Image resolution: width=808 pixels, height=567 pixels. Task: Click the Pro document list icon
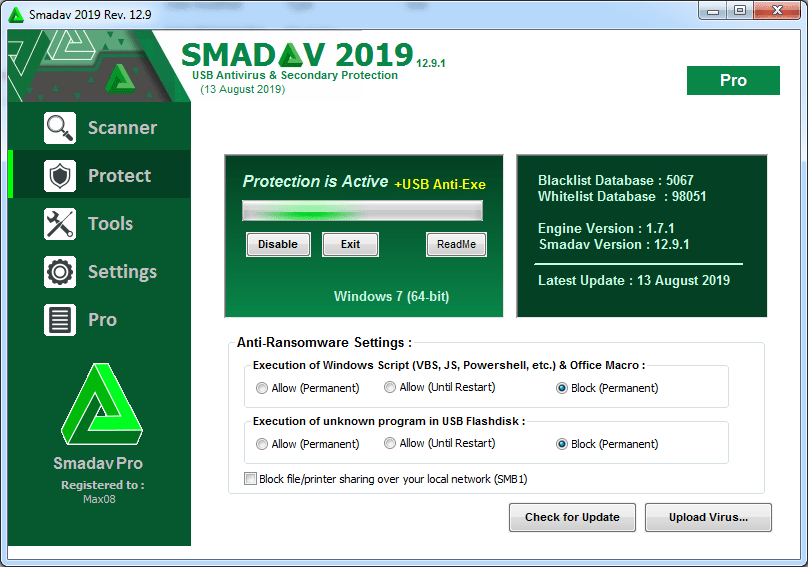pyautogui.click(x=60, y=320)
